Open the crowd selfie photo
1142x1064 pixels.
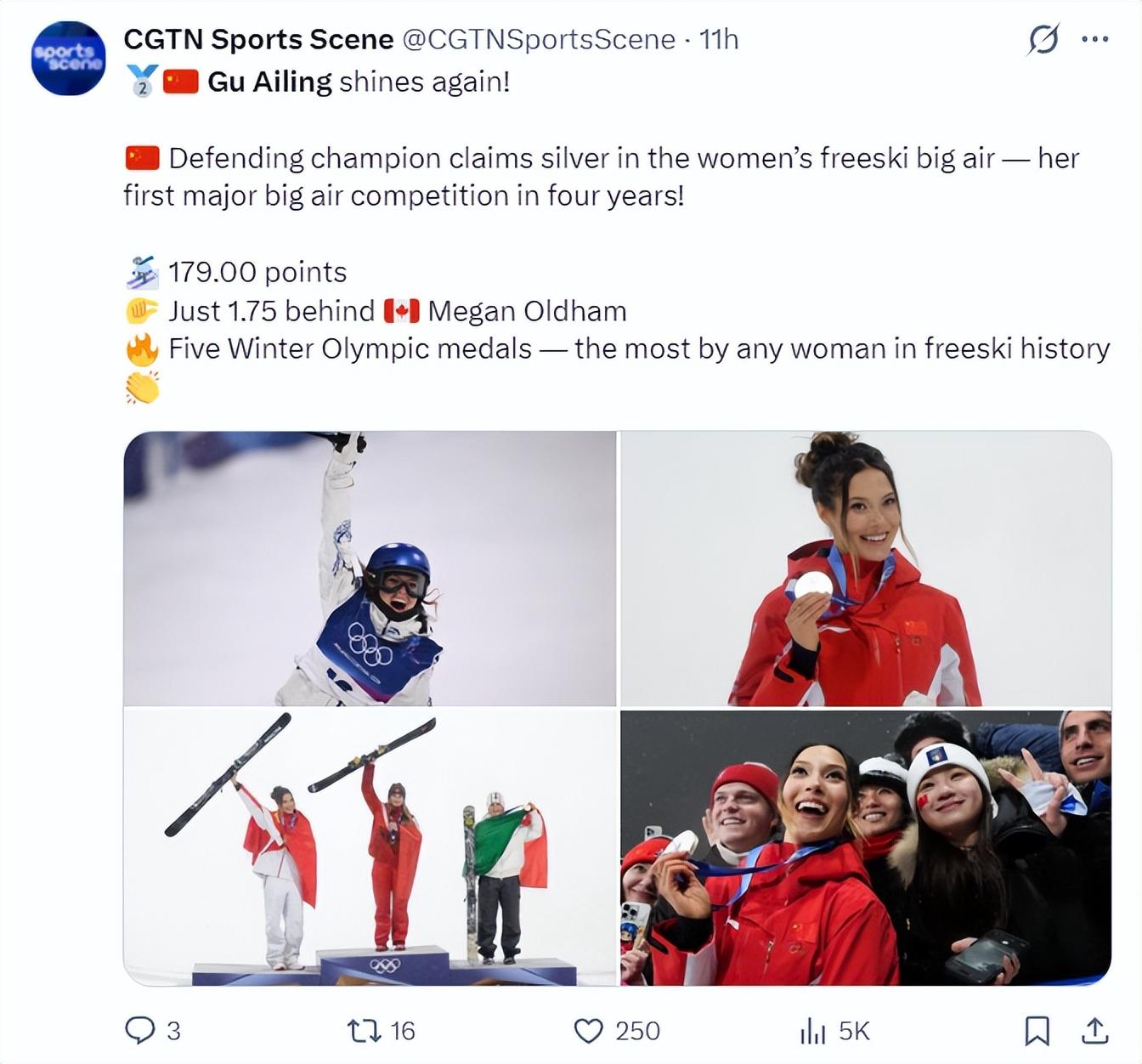click(866, 847)
